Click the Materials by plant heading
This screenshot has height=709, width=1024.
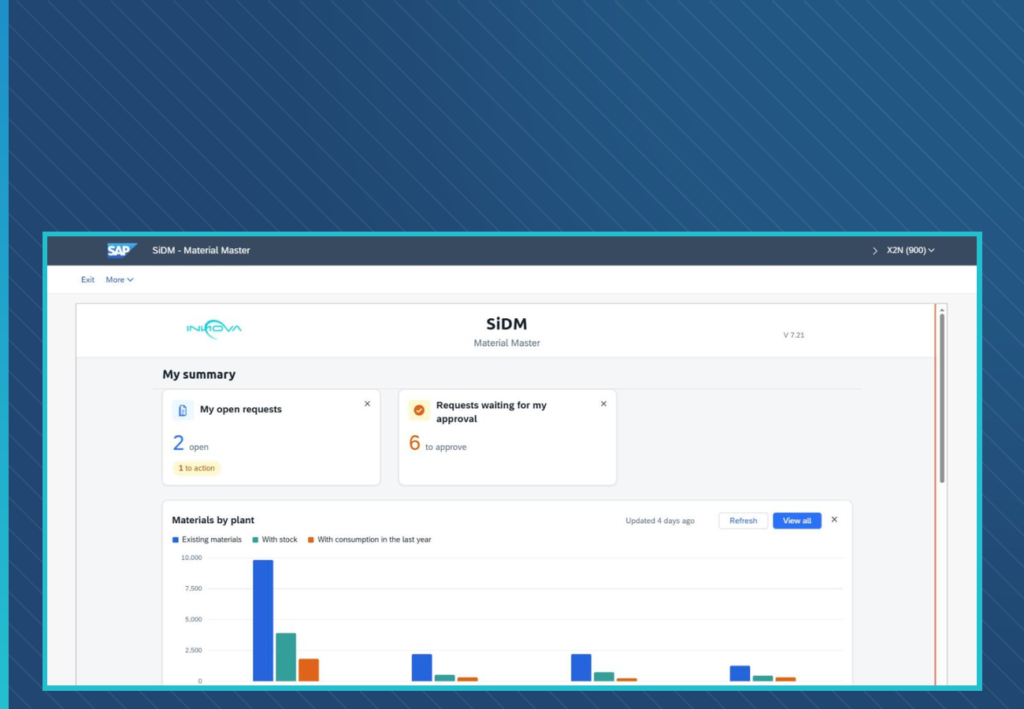click(x=213, y=520)
